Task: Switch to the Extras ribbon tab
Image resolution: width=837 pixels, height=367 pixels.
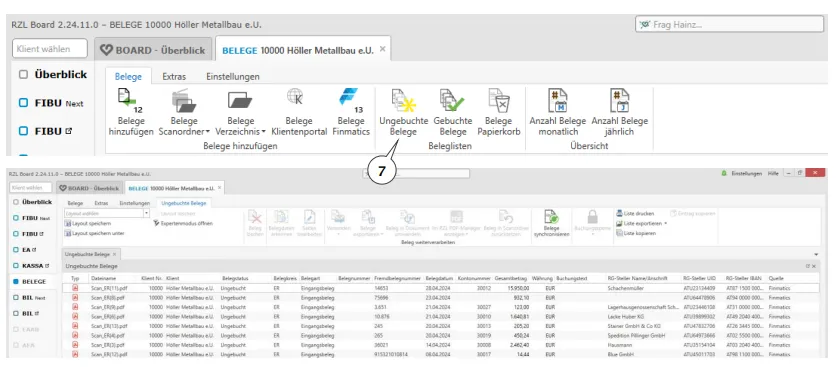Action: (174, 76)
